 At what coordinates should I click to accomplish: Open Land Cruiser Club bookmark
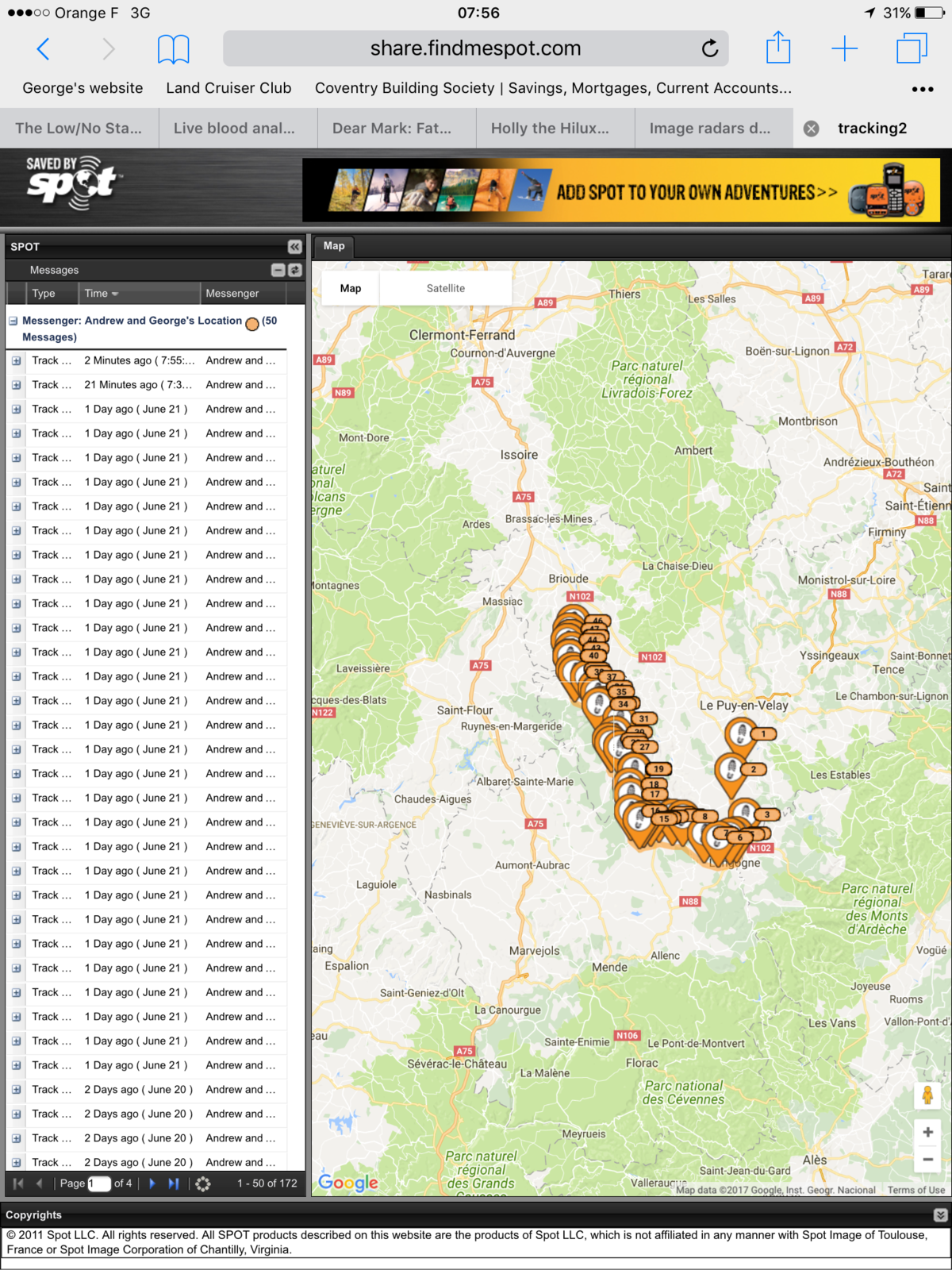click(228, 88)
